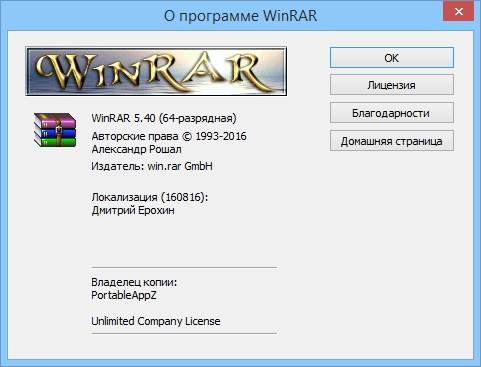Click the Александр Рошал author name
The image size is (481, 367).
pyautogui.click(x=136, y=149)
